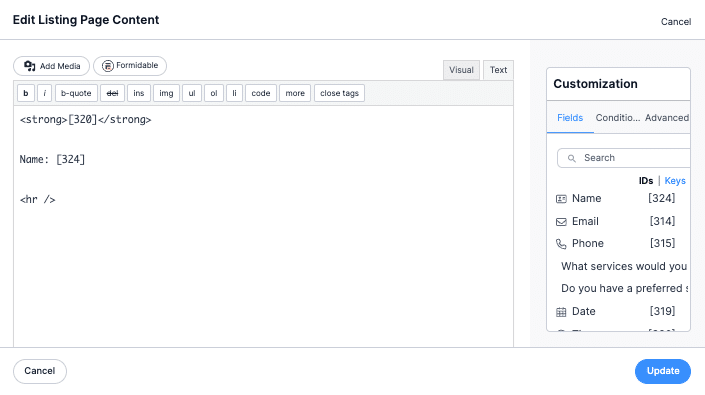Insert the Name [324] field
This screenshot has height=395, width=705.
coord(616,199)
